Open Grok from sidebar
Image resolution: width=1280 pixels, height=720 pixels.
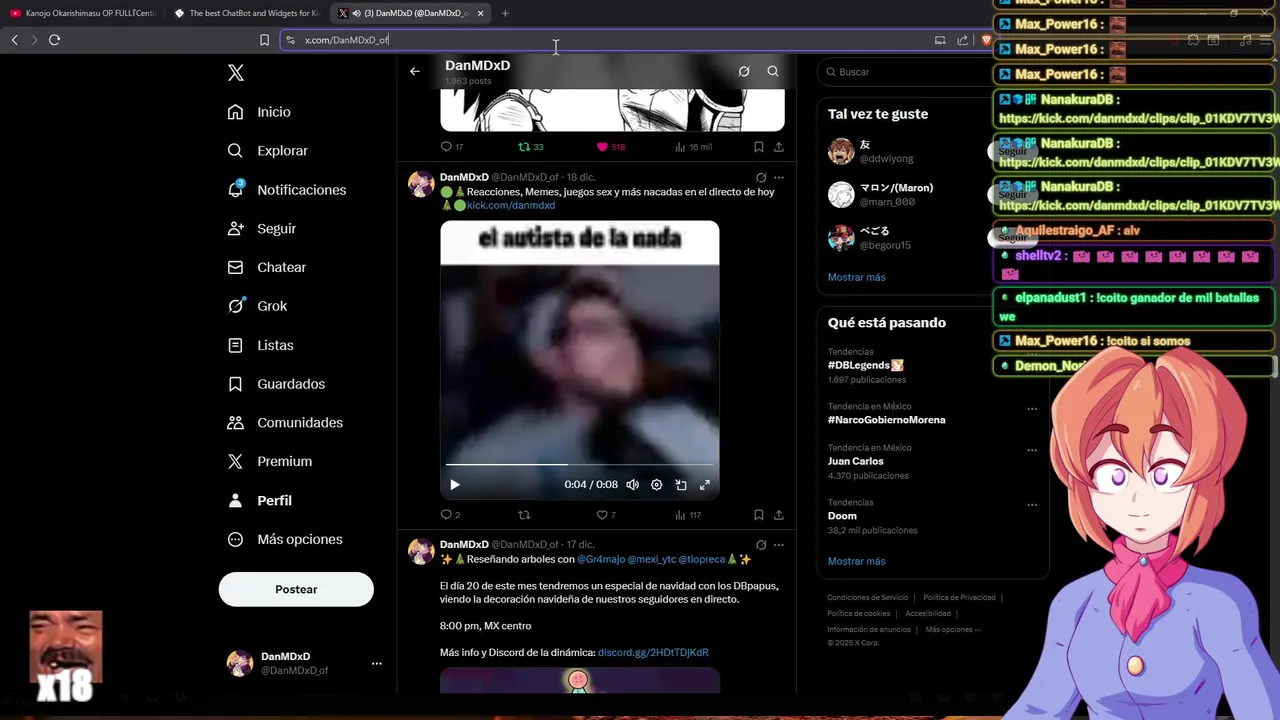[x=257, y=306]
